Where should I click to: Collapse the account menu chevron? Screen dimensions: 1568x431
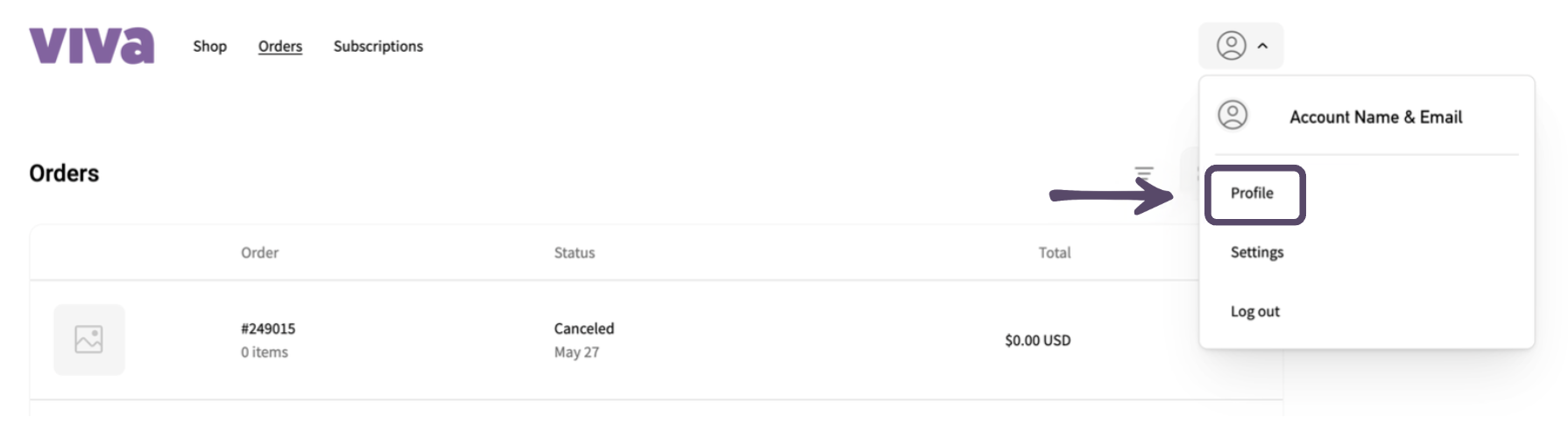[1262, 46]
